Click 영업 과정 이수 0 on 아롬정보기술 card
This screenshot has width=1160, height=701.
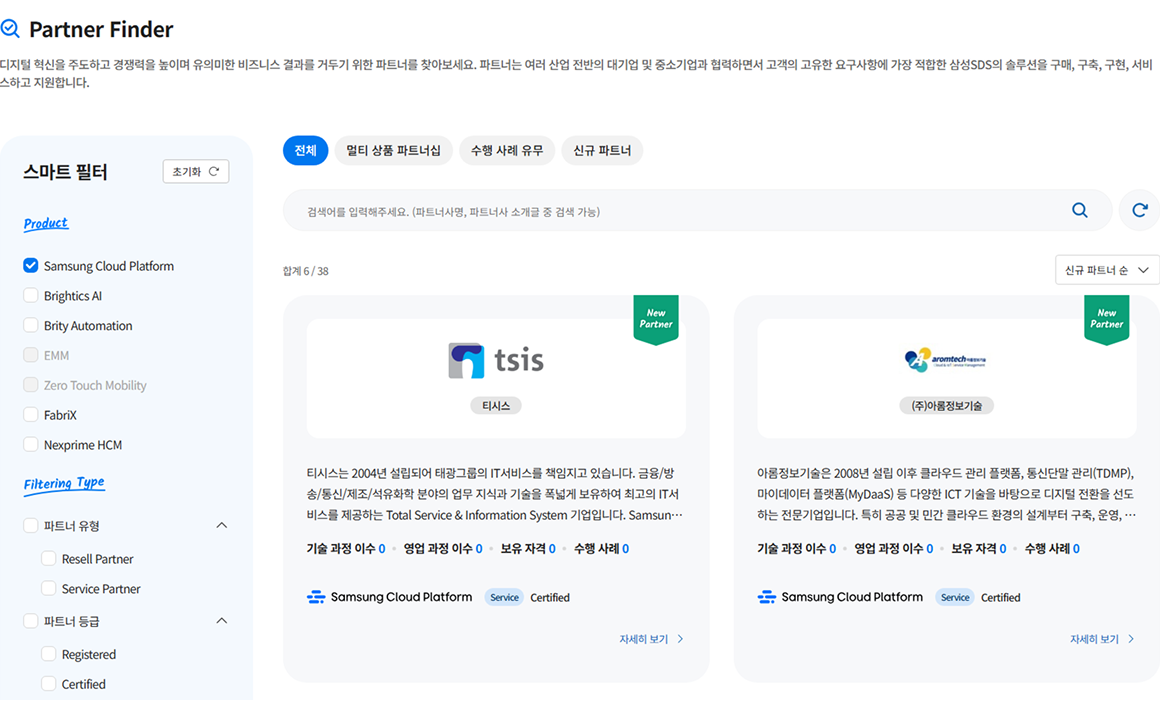[x=894, y=549]
